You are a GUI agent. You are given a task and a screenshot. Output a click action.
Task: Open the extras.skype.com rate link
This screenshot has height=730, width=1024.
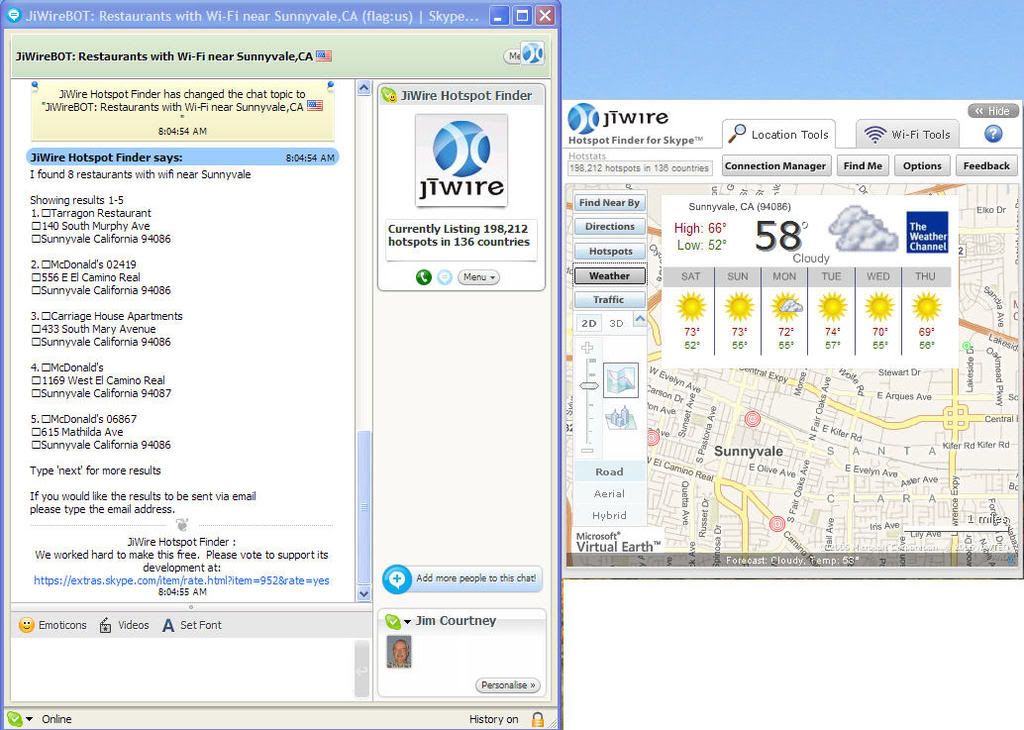coord(182,580)
